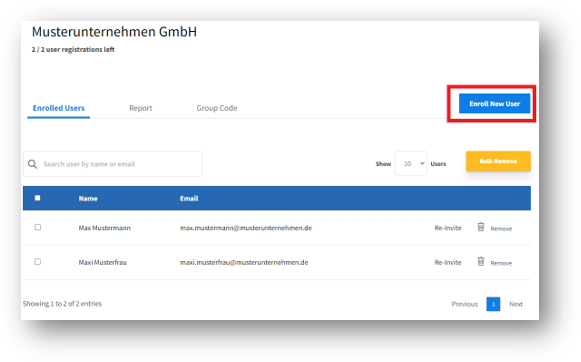This screenshot has width=581, height=362.
Task: Click the yellow Bulk Remove button
Action: (x=498, y=161)
